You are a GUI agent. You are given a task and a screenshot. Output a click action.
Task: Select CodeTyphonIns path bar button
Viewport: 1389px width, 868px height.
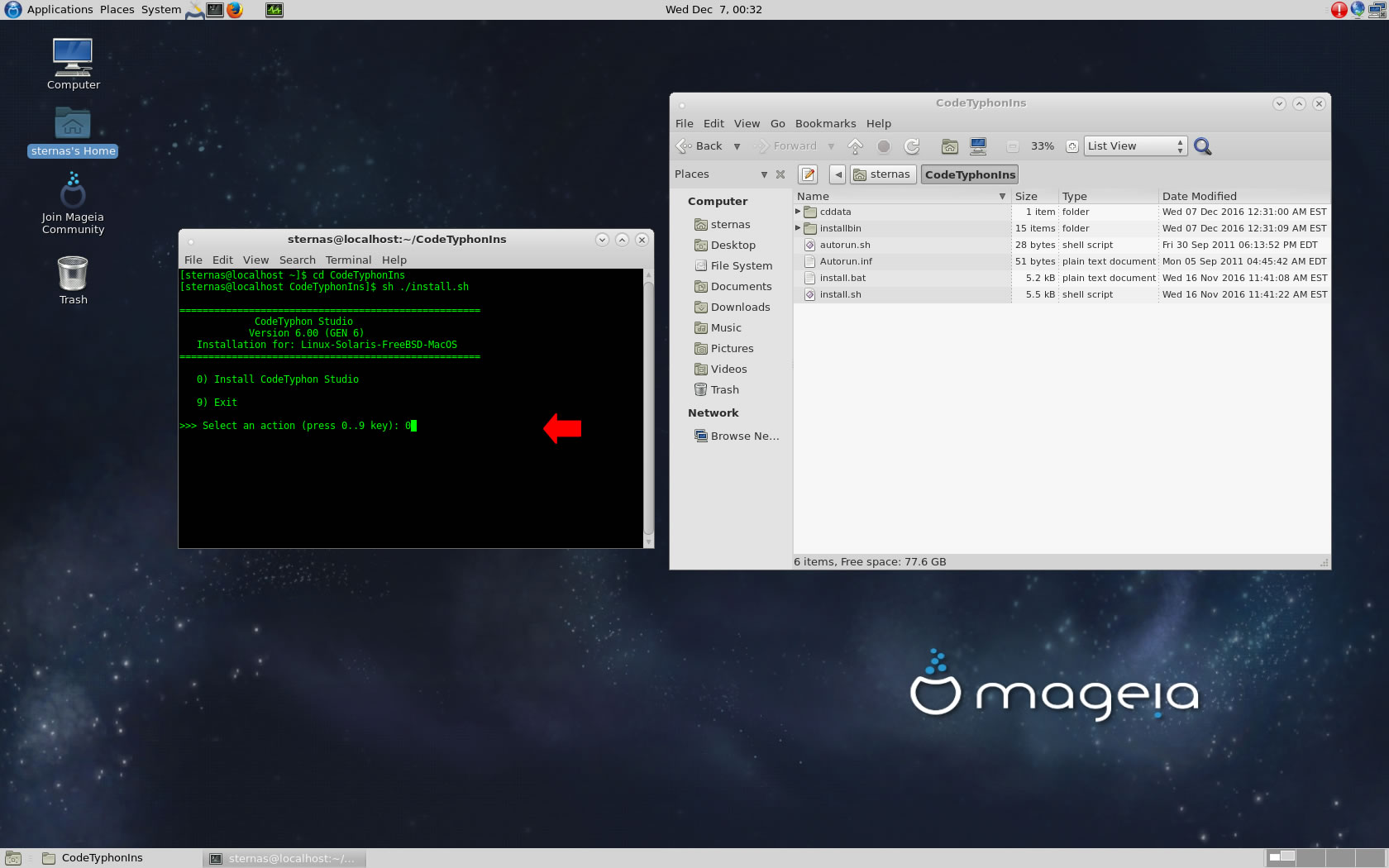coord(970,174)
